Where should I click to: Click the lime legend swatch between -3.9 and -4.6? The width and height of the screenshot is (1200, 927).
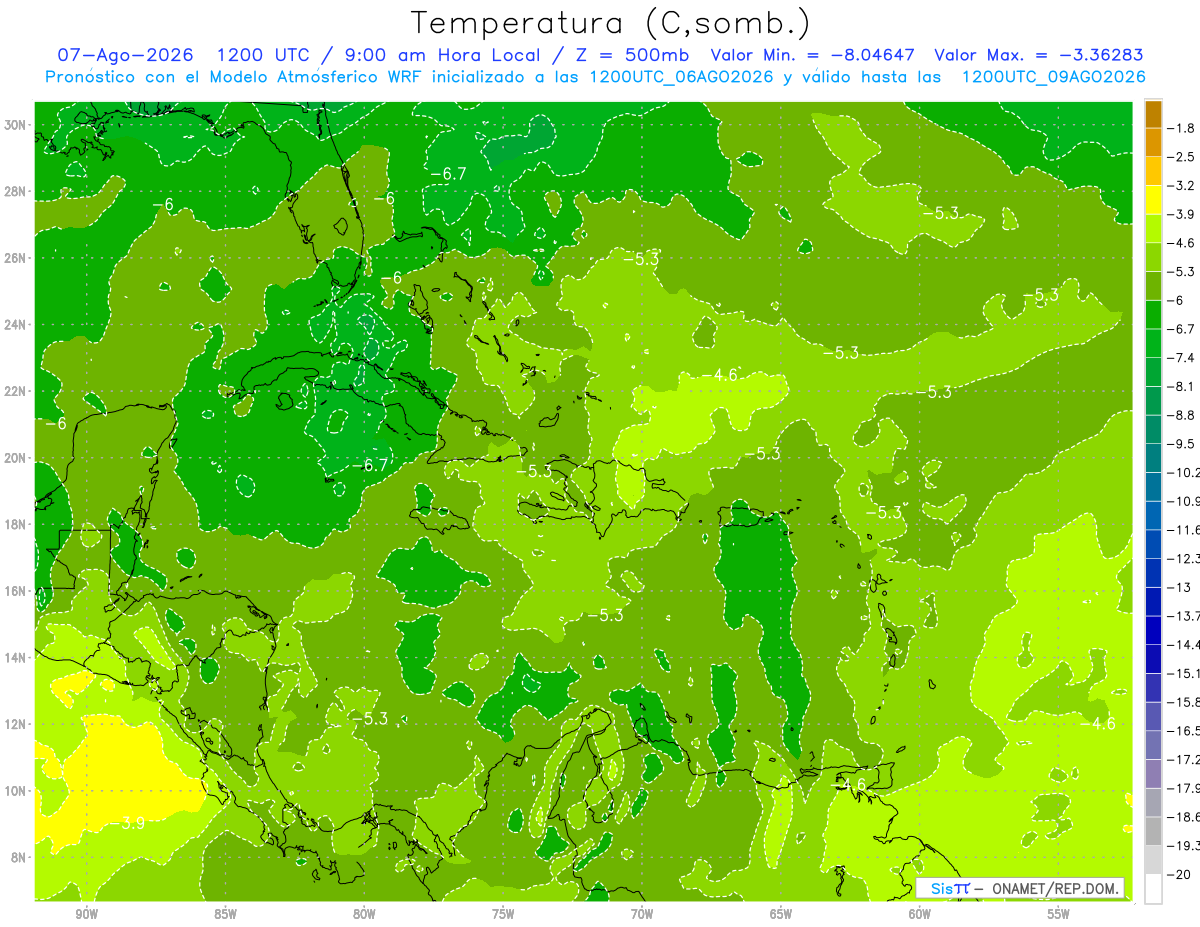(x=1153, y=229)
